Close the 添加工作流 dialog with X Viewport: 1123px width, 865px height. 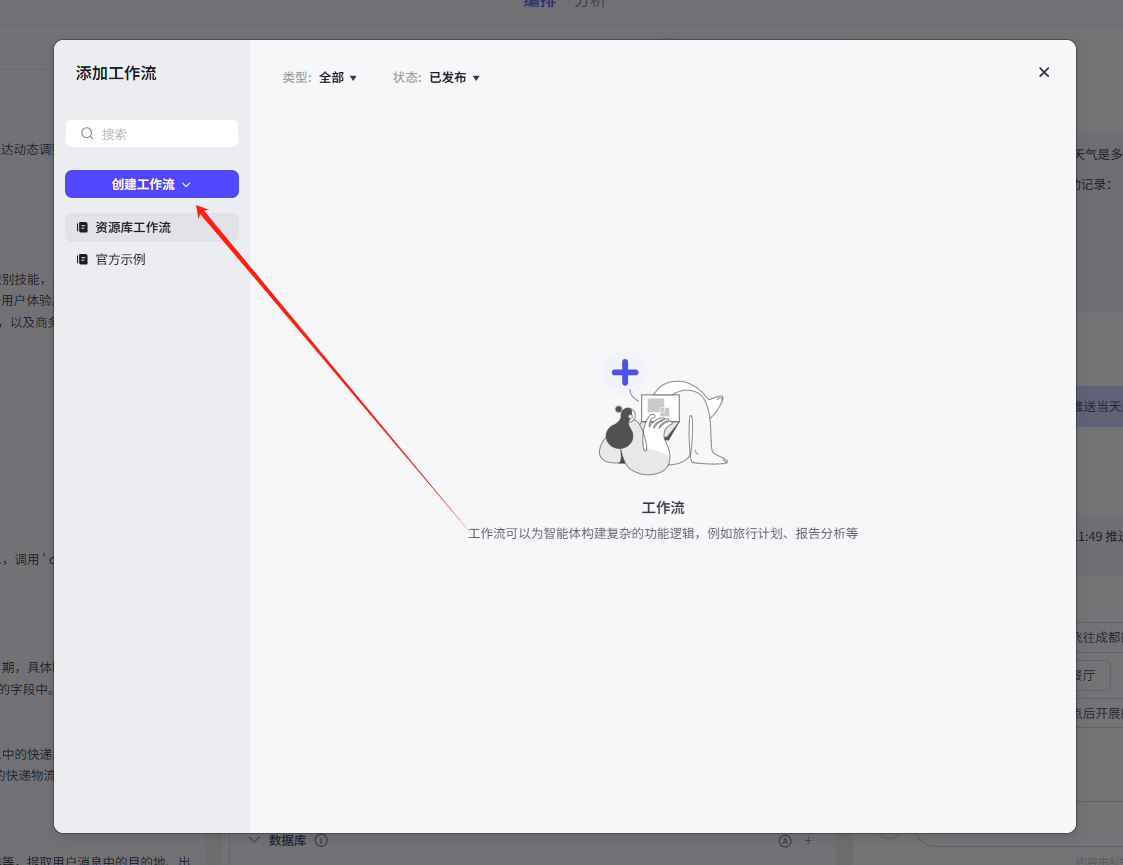1044,72
